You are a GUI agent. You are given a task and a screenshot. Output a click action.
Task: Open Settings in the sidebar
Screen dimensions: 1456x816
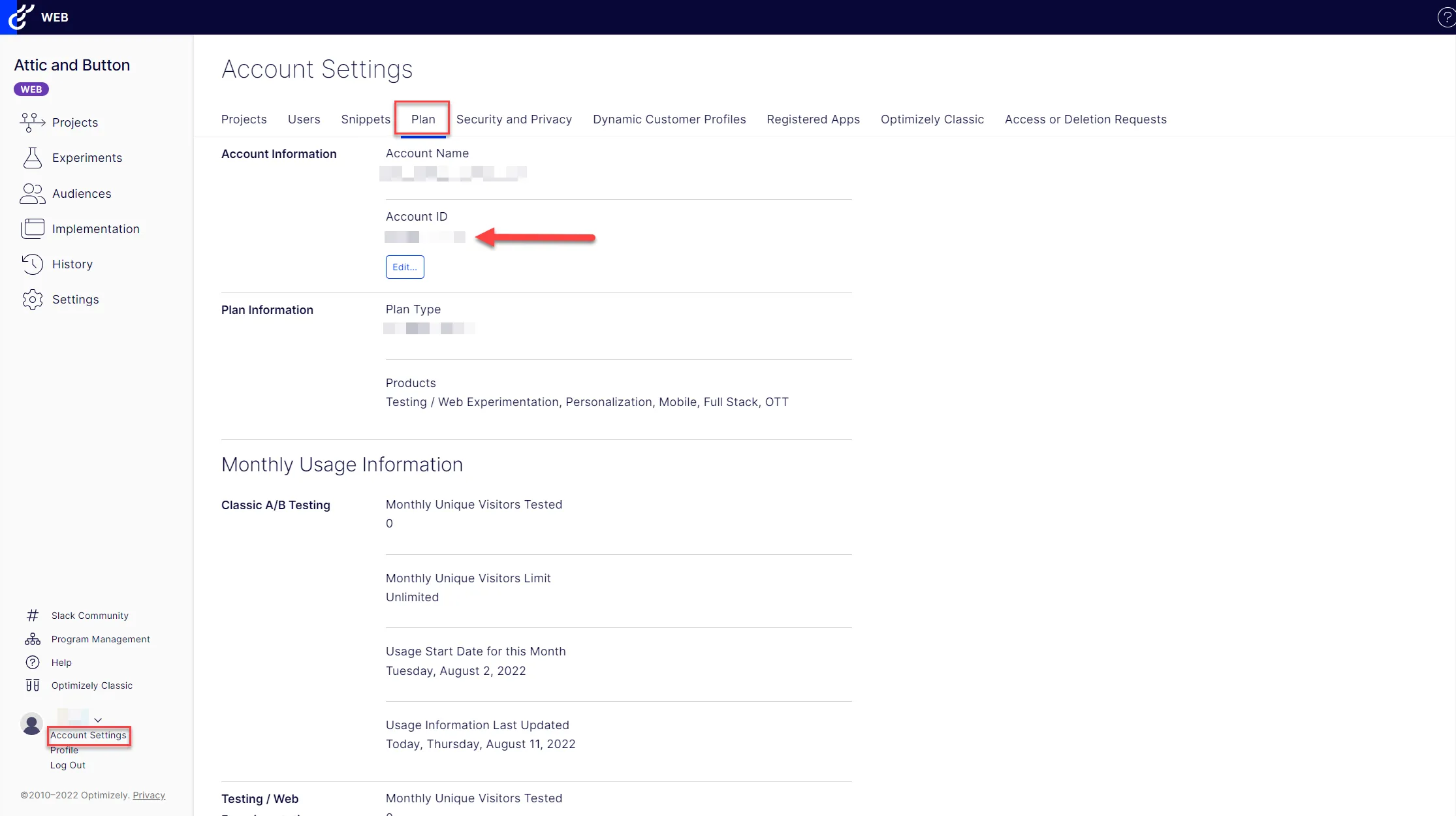coord(76,300)
